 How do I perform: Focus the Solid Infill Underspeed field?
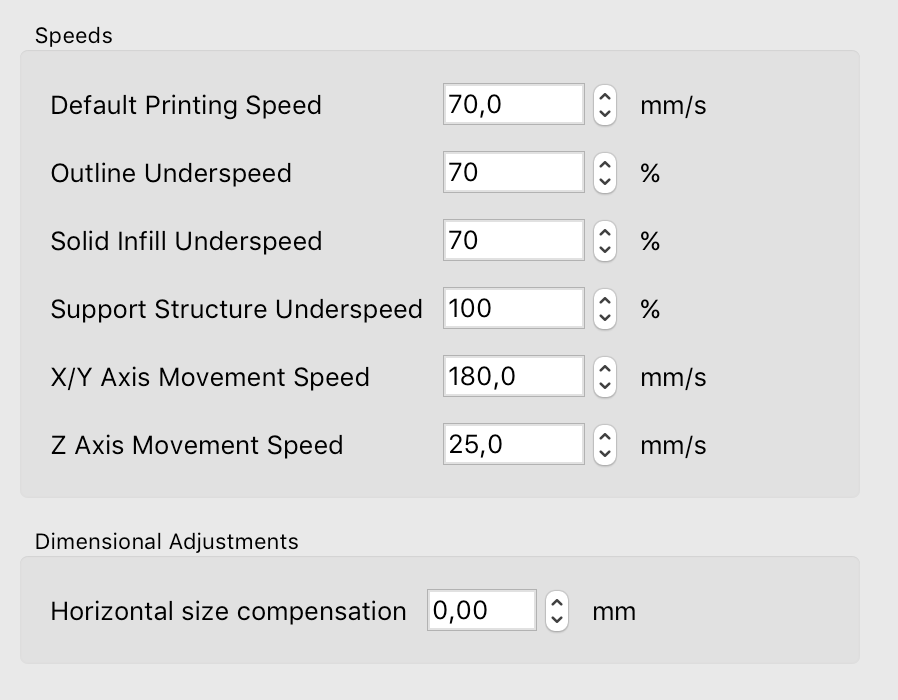click(513, 241)
